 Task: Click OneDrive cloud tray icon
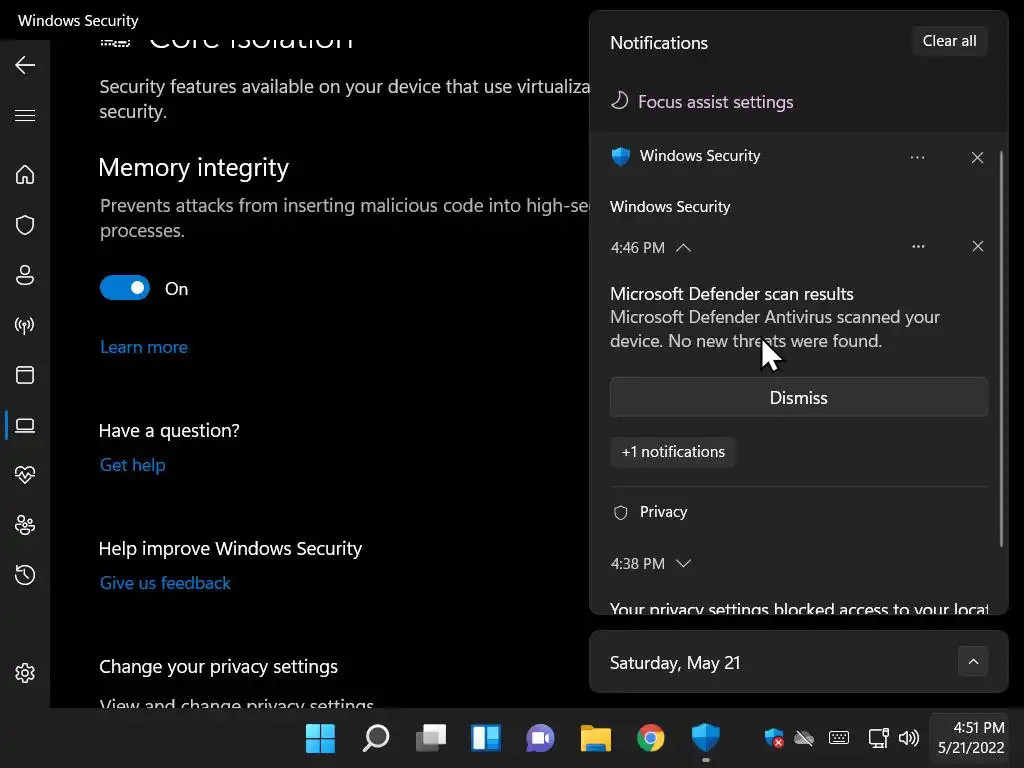805,738
